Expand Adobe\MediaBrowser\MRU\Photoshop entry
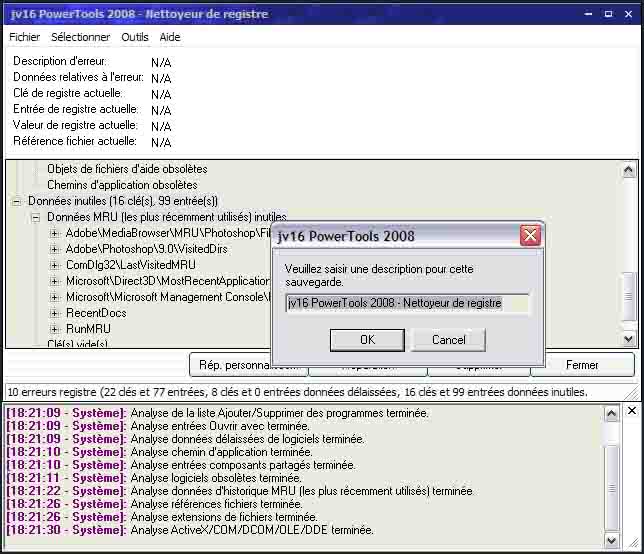 pyautogui.click(x=54, y=234)
